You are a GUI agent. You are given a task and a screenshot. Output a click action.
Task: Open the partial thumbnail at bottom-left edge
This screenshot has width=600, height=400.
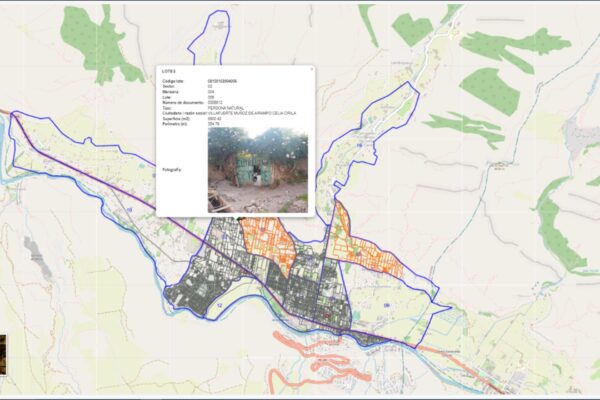[x=3, y=347]
